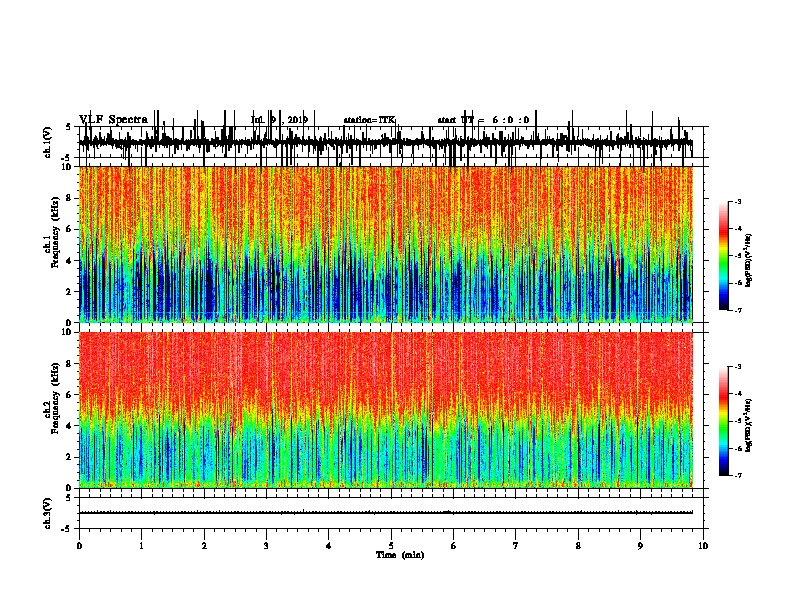Click the "Time (min)" x-axis label

coord(400,555)
